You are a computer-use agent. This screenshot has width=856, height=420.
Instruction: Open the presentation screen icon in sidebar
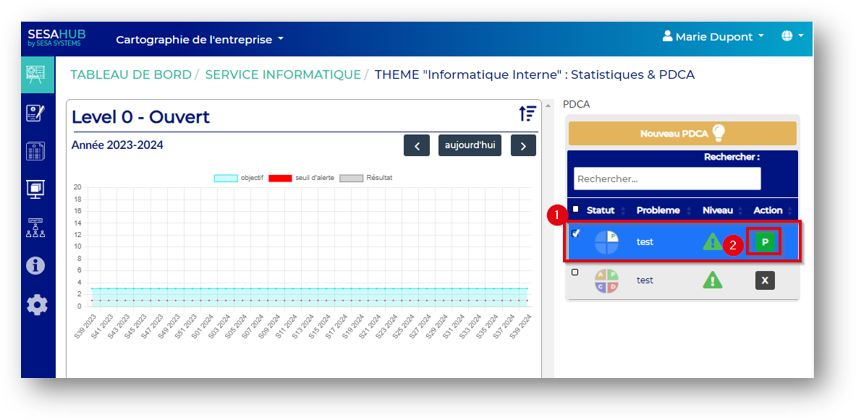click(x=37, y=189)
